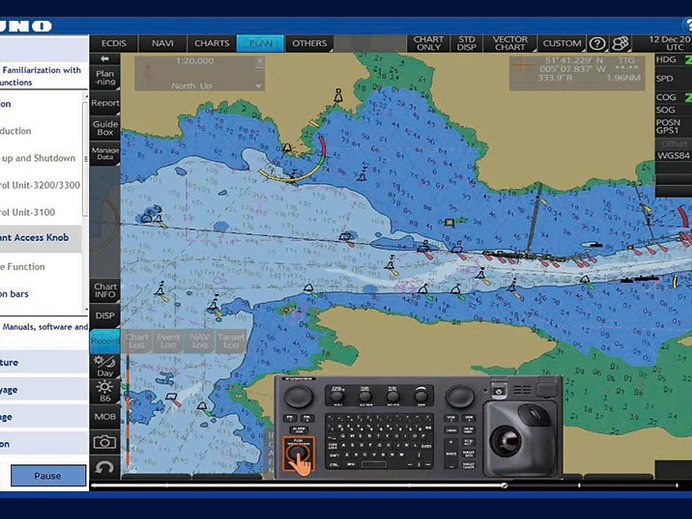Click the top-right rotary knob on control unit

(x=460, y=396)
